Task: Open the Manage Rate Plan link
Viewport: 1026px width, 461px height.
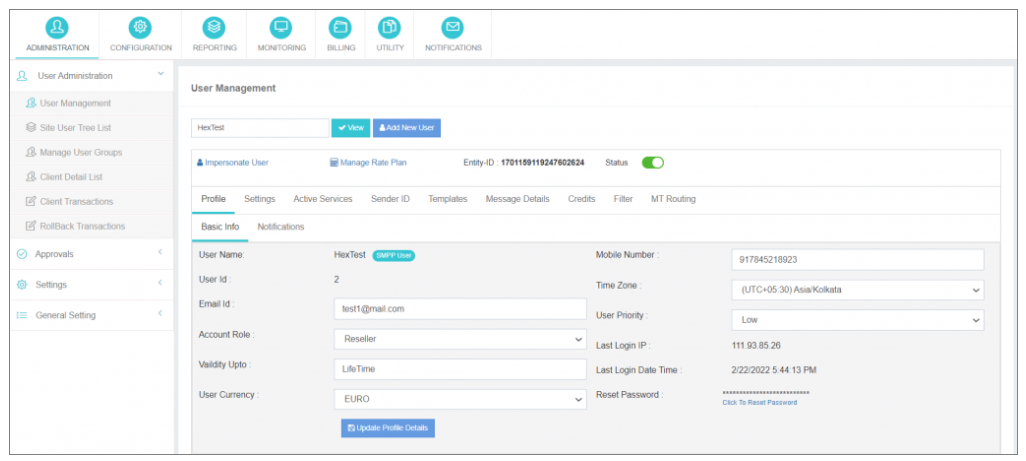Action: 368,163
